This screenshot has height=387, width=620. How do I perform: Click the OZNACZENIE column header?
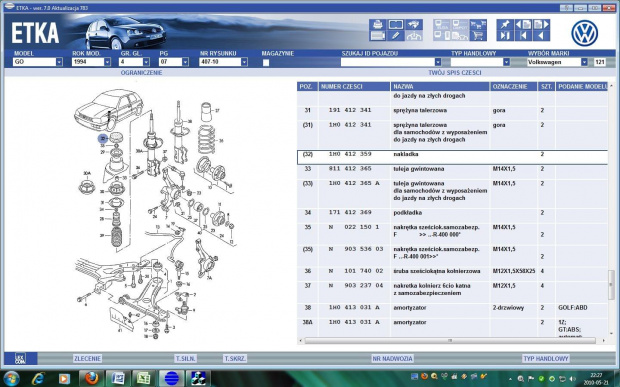(514, 87)
